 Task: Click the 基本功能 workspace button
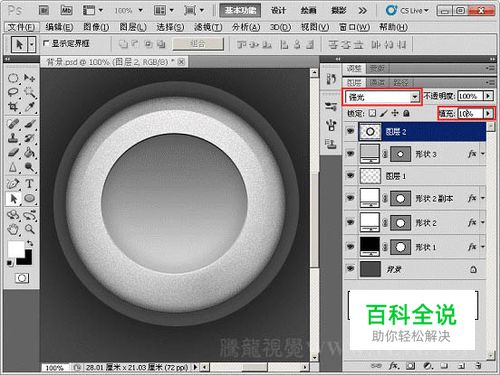(240, 10)
